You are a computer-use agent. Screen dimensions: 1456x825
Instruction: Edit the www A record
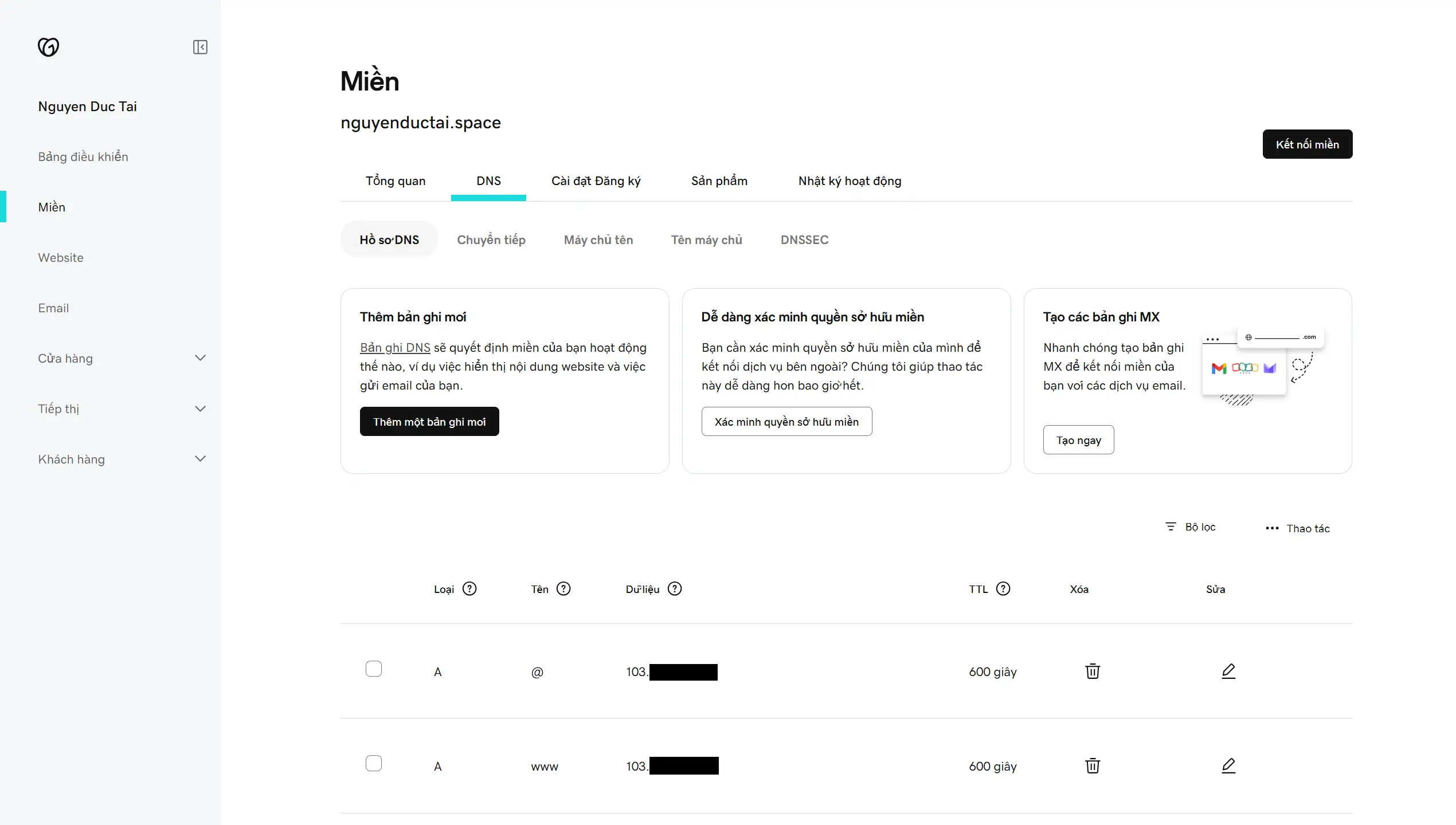[x=1228, y=766]
